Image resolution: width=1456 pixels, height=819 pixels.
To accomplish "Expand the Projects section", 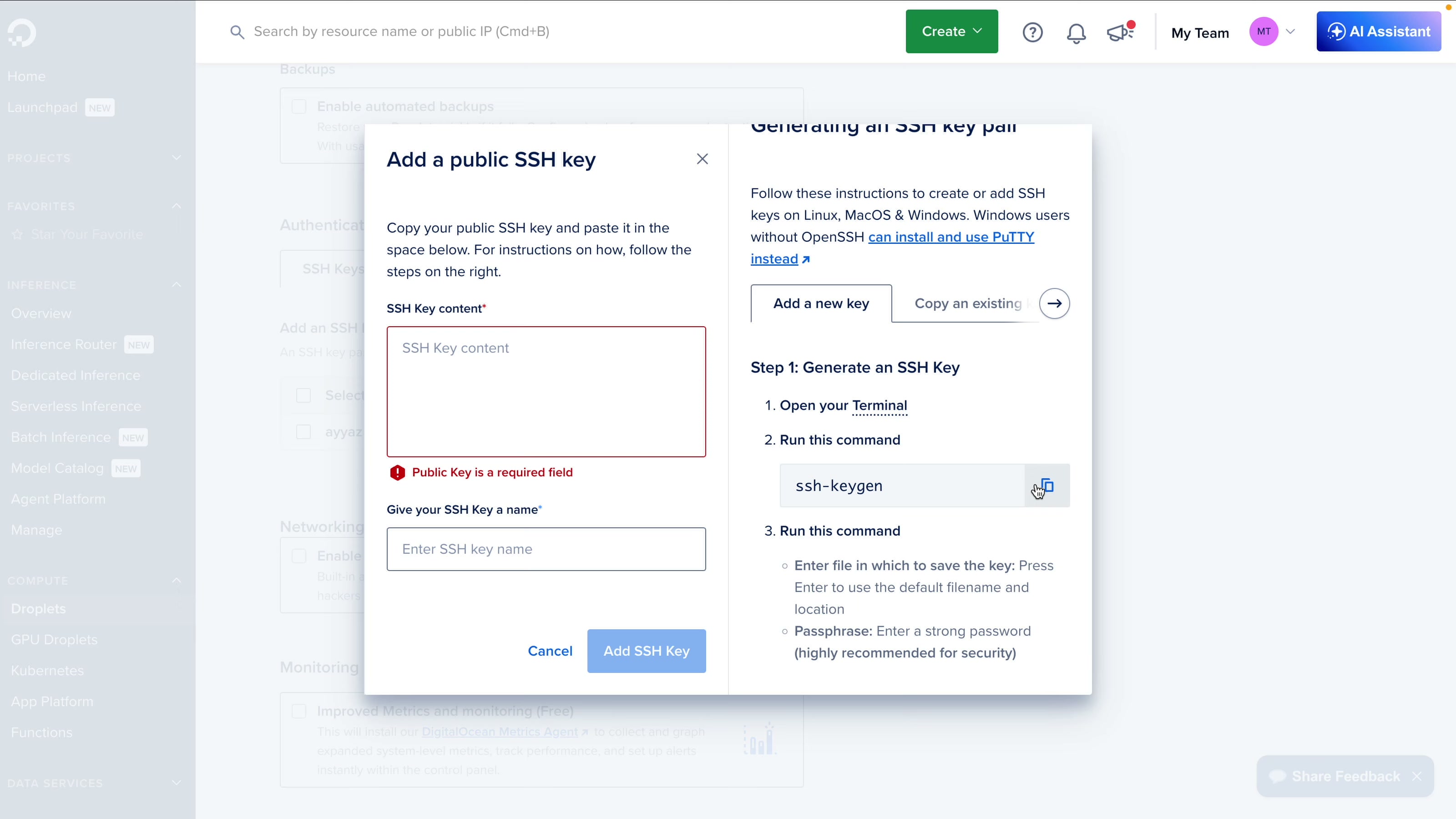I will tap(177, 158).
